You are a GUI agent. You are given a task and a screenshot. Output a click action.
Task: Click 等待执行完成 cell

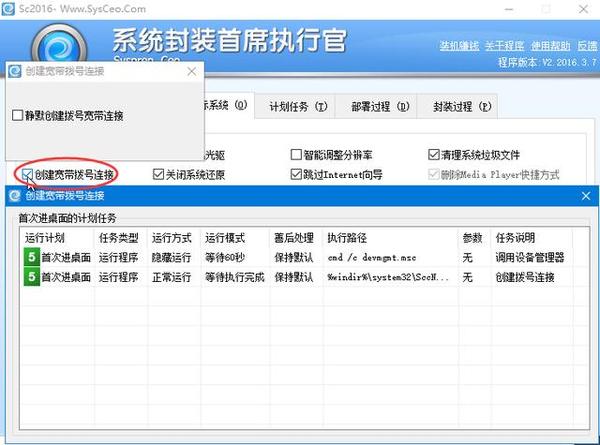(235, 277)
